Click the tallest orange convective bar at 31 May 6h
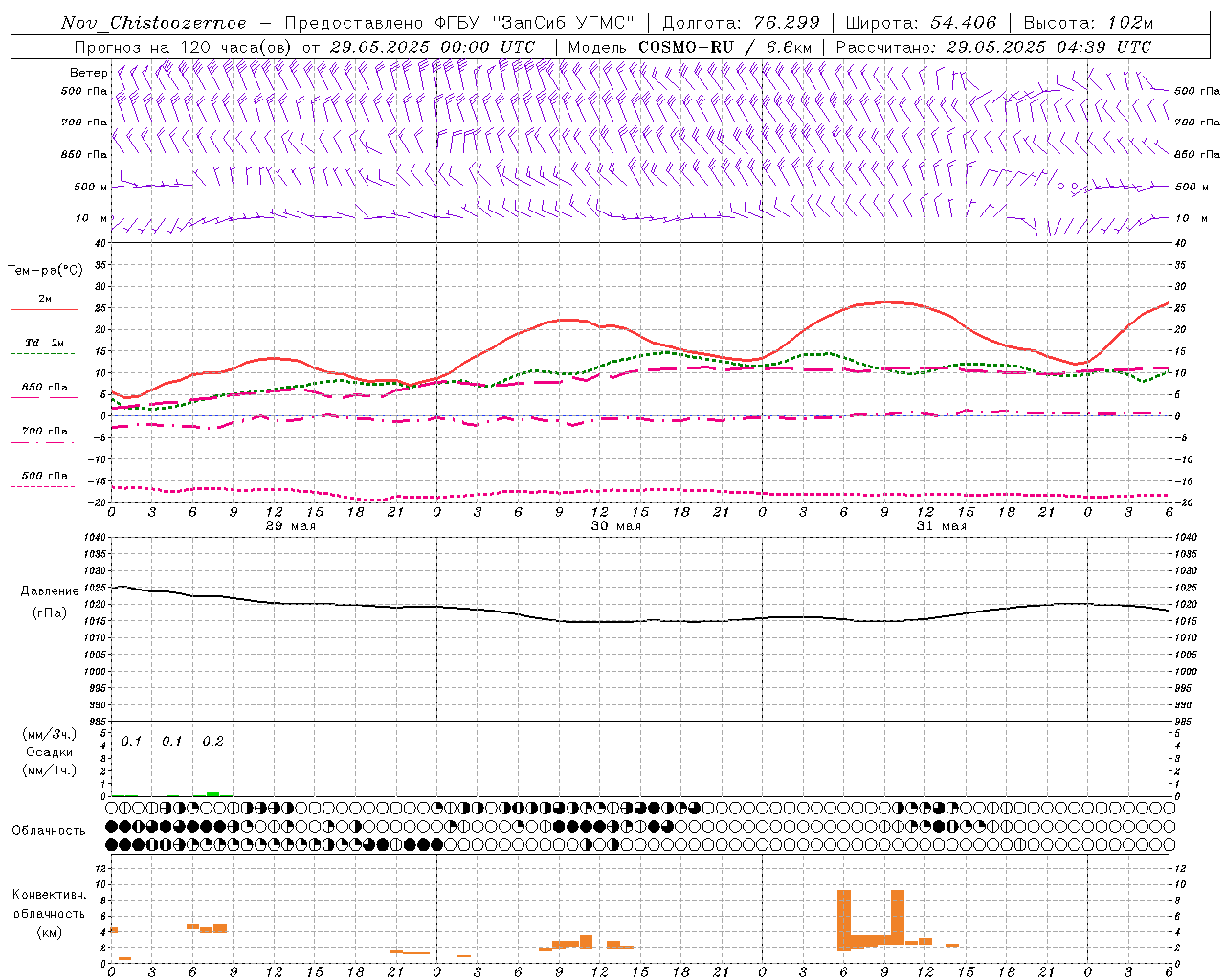The width and height of the screenshot is (1225, 980). click(x=844, y=920)
